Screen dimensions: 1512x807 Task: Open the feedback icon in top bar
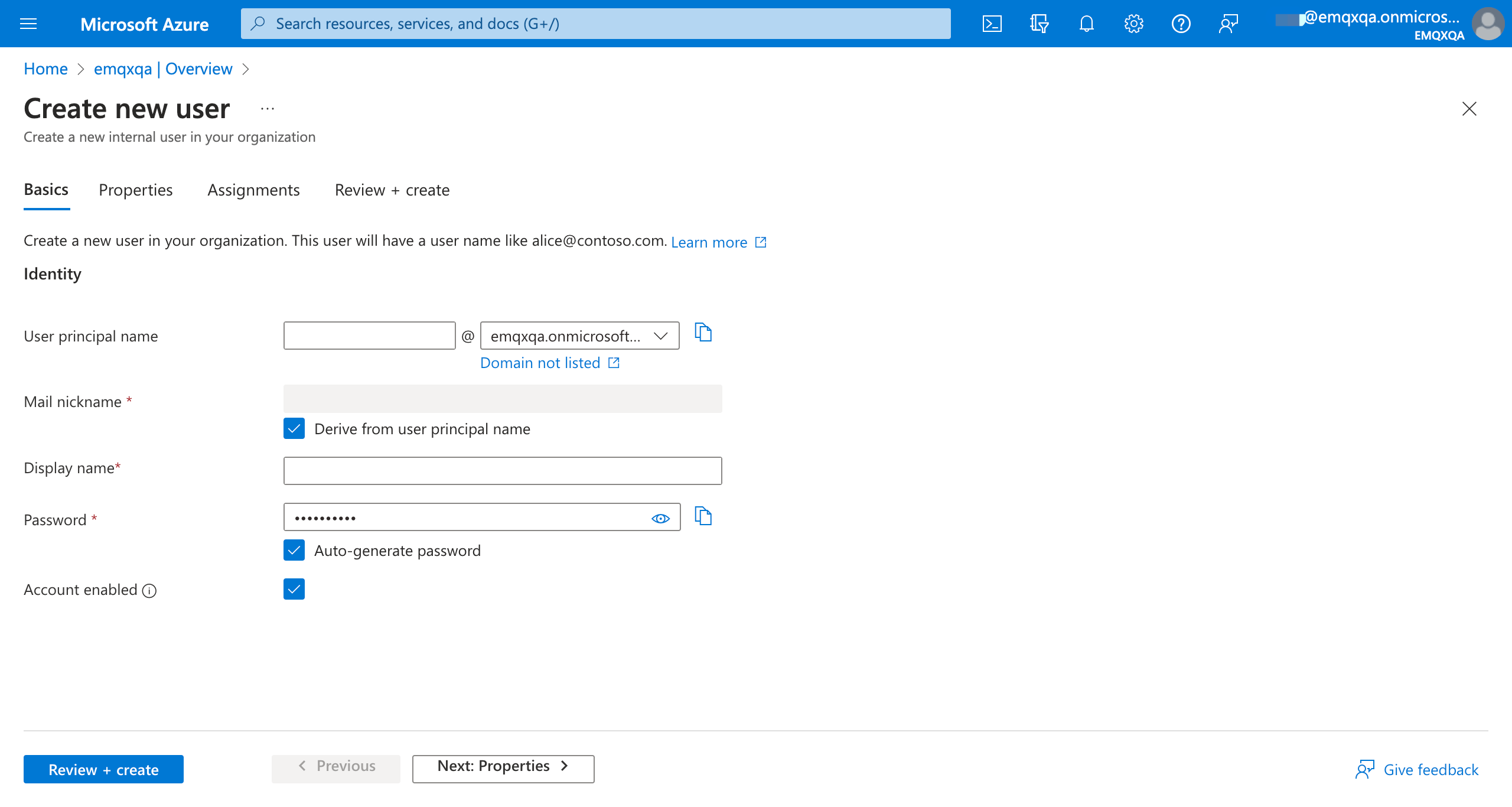pyautogui.click(x=1228, y=24)
